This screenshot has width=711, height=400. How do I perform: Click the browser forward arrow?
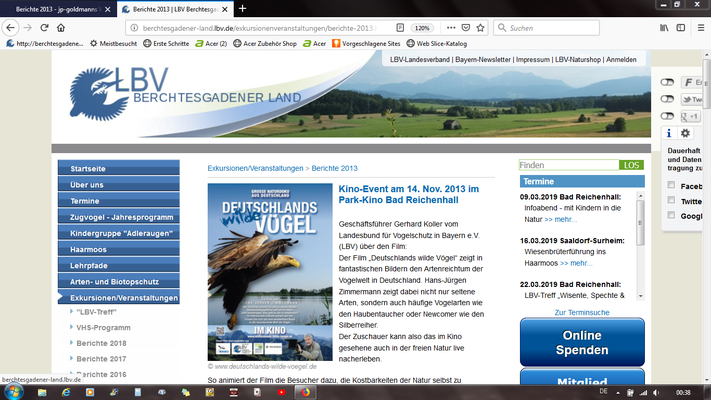tap(28, 28)
